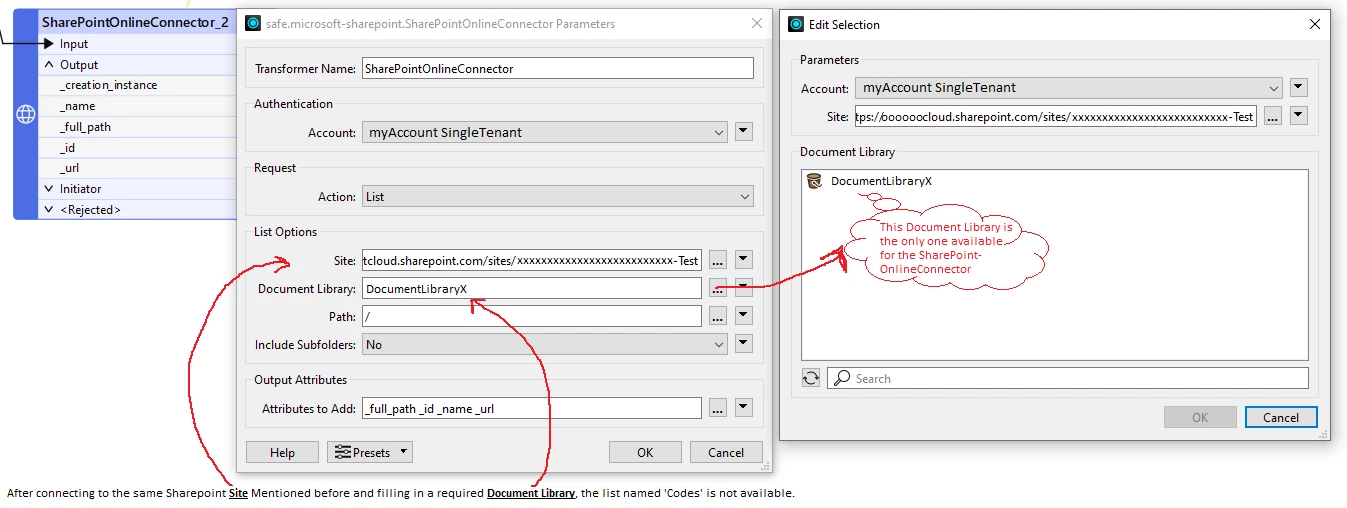1347x508 pixels.
Task: Collapse the Output port of the transformer
Action: click(49, 65)
